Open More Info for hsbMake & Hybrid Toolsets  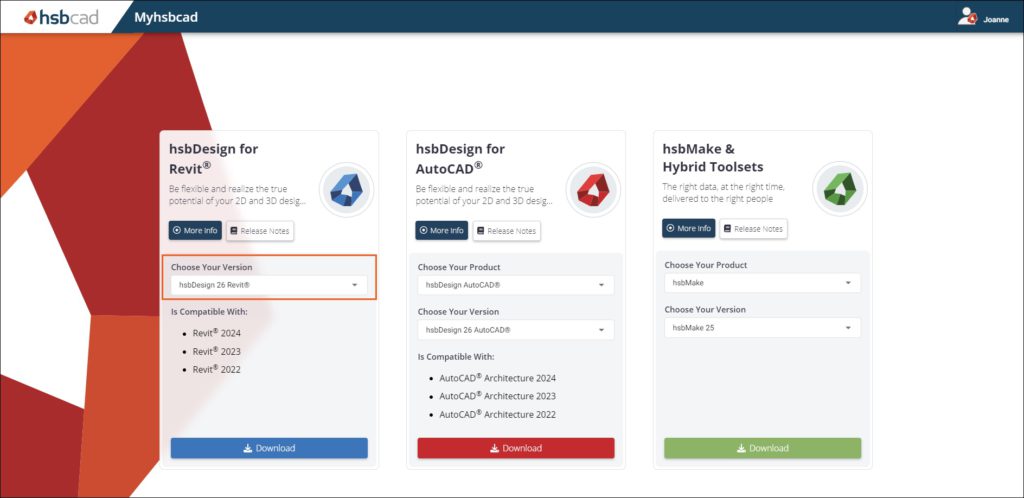688,228
